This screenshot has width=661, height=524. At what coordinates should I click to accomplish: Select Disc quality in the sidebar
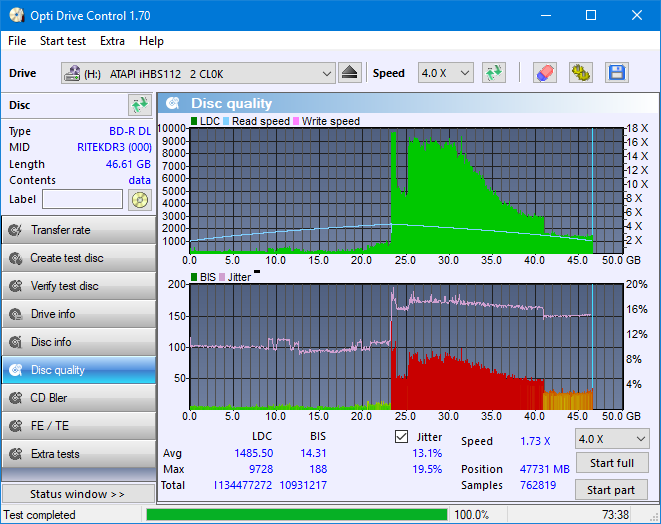[x=79, y=370]
